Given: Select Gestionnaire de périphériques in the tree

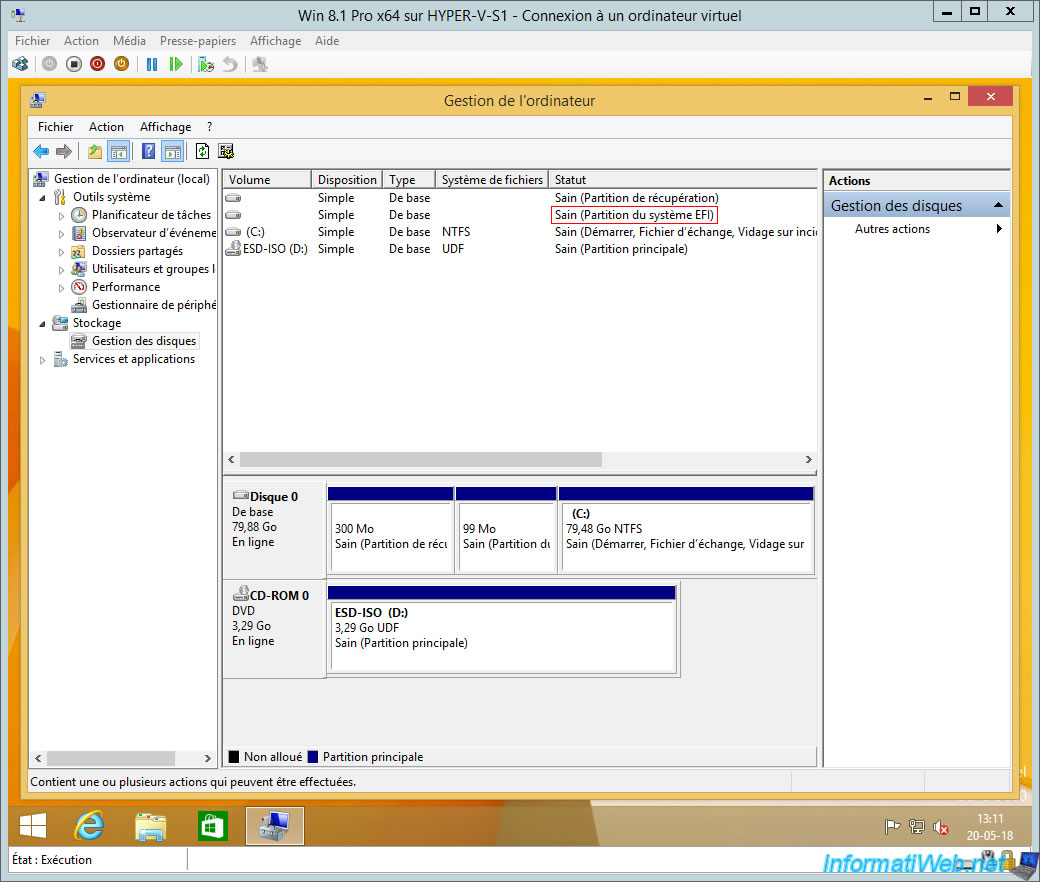Looking at the screenshot, I should tap(154, 305).
